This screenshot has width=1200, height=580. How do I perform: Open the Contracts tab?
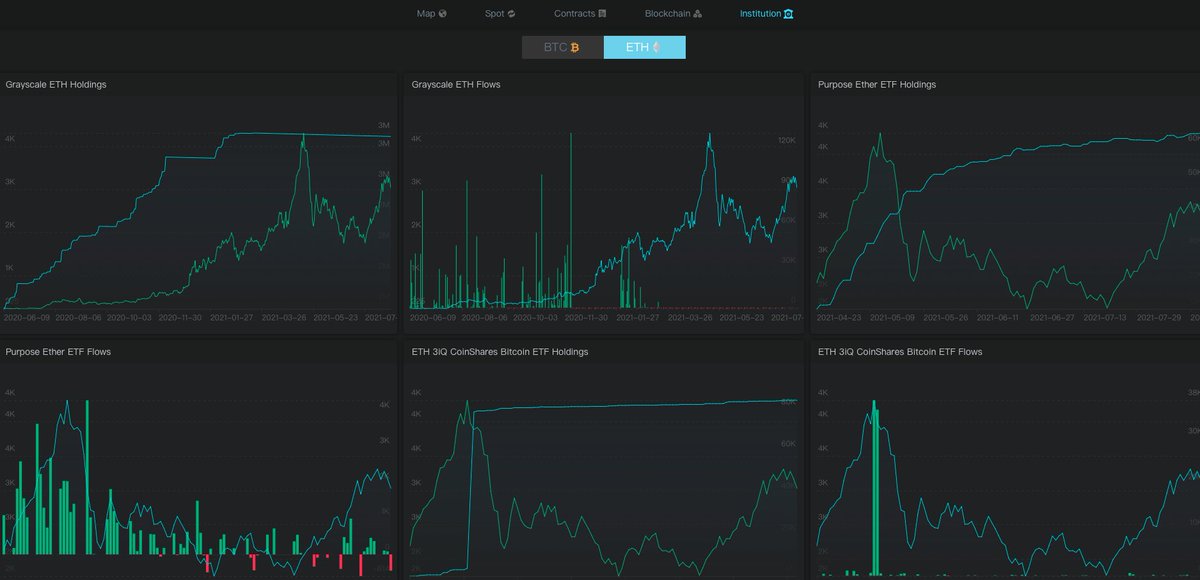click(x=580, y=14)
